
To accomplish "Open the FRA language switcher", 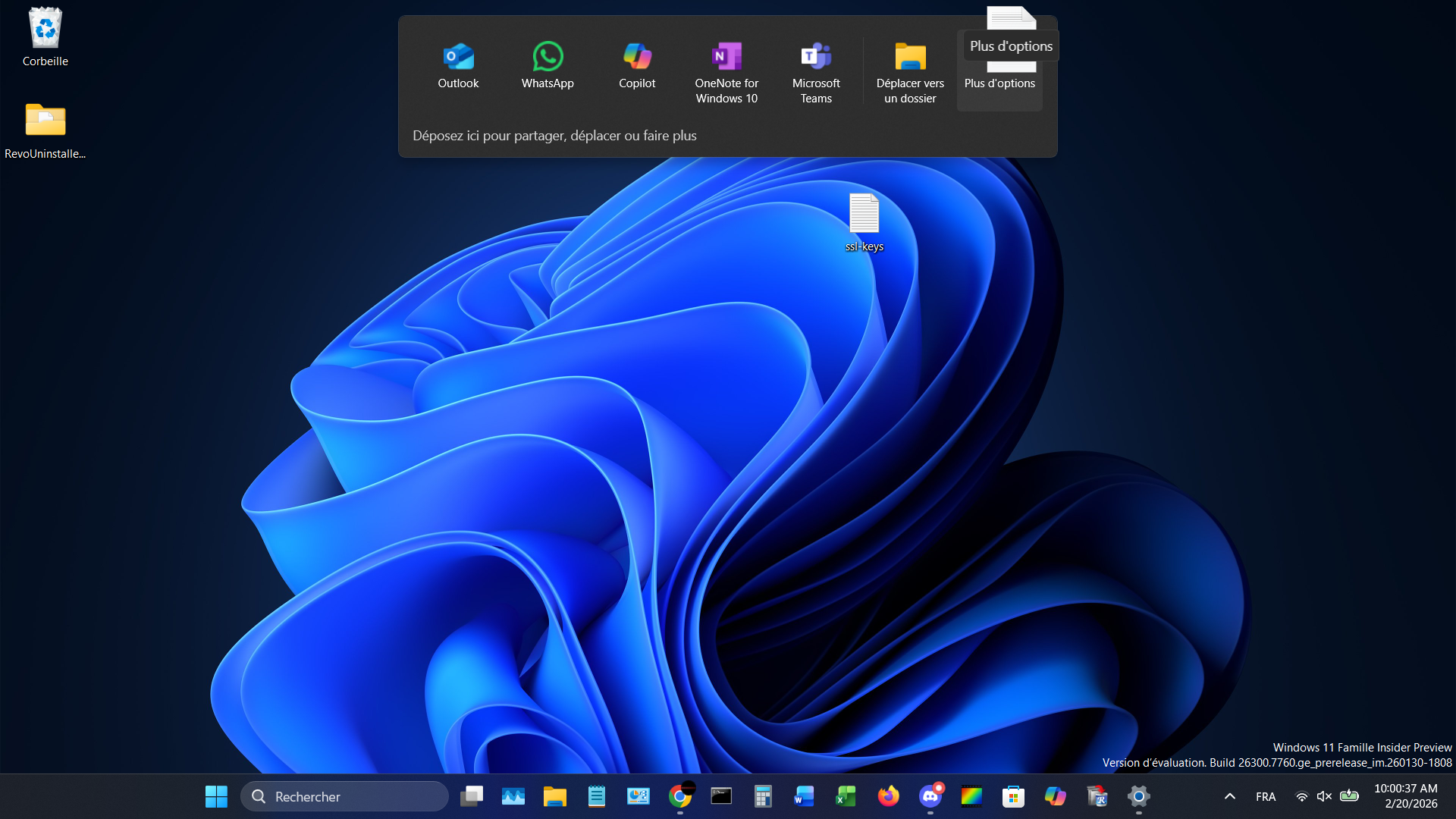I will [x=1265, y=796].
